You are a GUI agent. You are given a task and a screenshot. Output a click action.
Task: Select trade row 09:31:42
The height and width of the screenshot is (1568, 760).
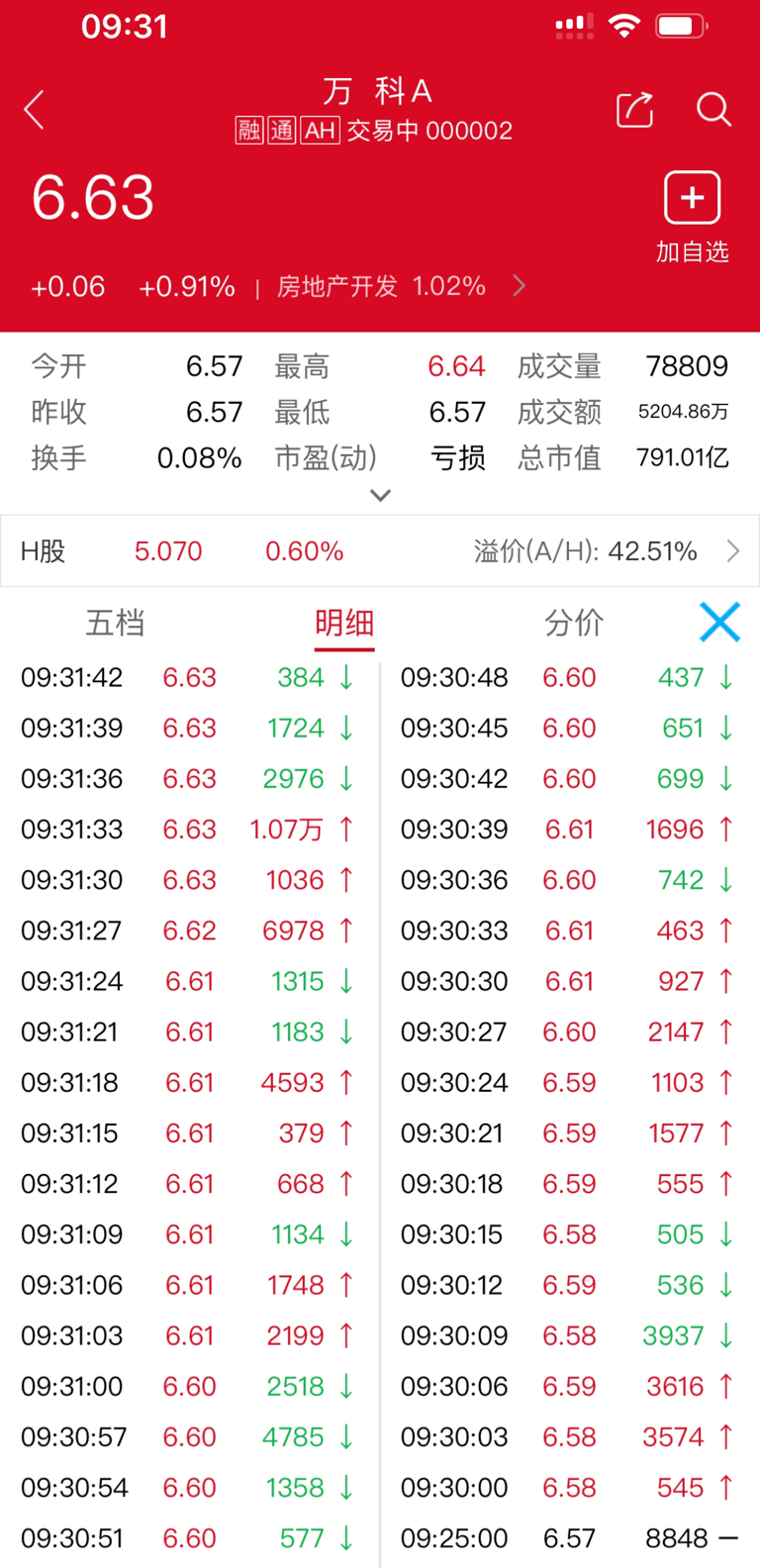coord(188,677)
